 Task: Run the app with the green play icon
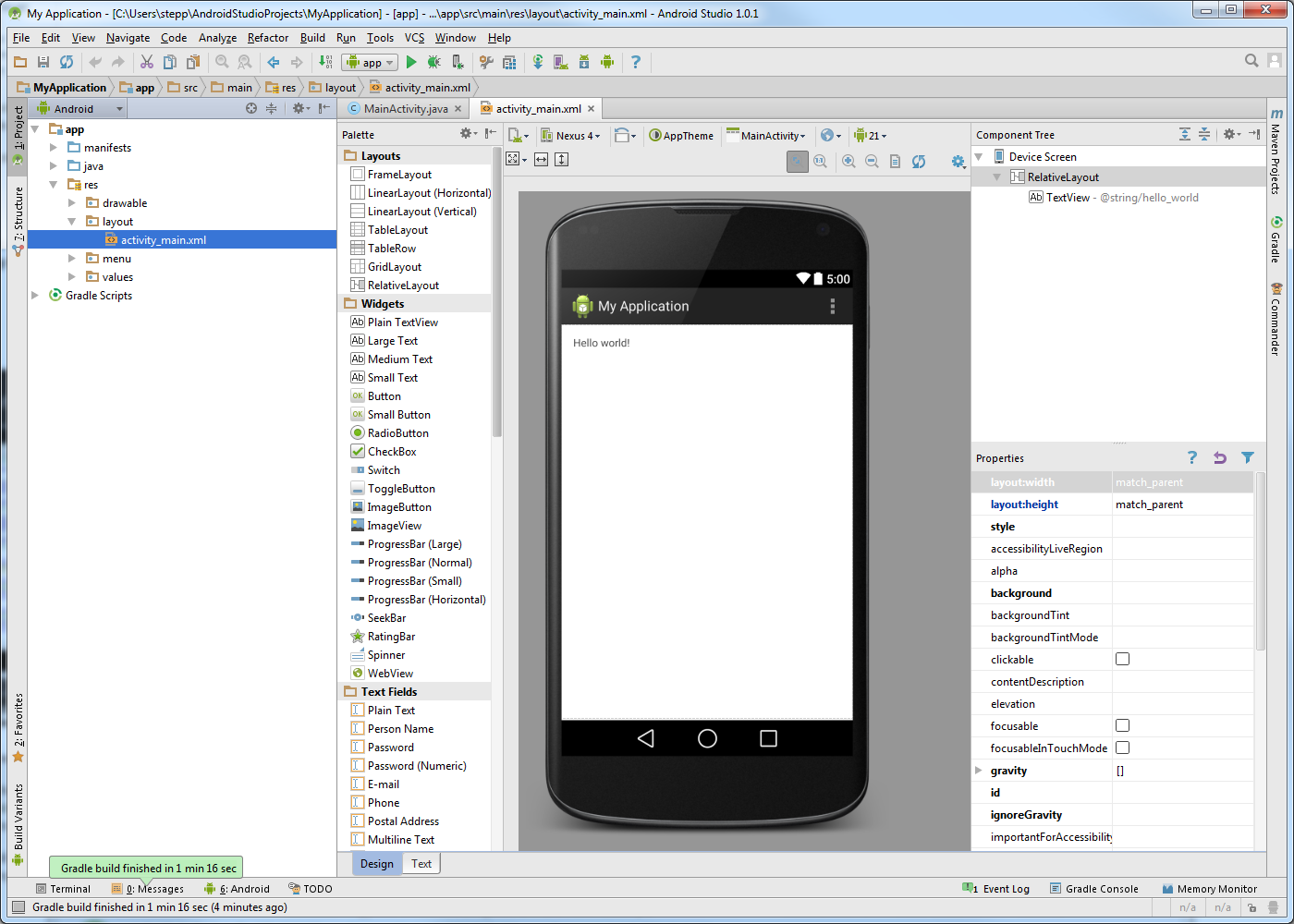(411, 62)
